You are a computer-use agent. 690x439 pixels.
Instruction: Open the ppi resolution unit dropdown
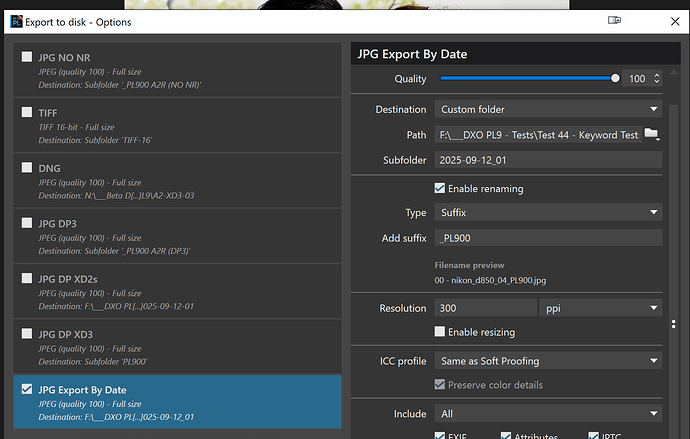pyautogui.click(x=600, y=308)
